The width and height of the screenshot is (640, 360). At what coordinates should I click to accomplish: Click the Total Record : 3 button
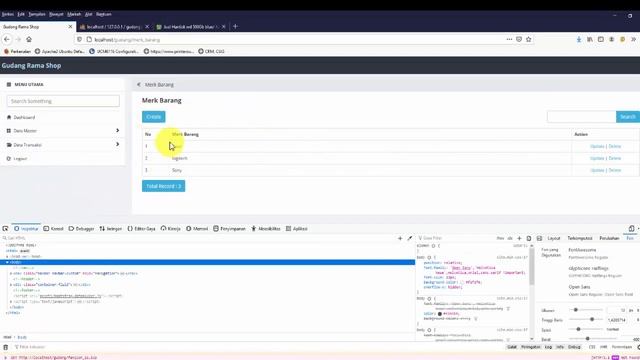(x=163, y=186)
